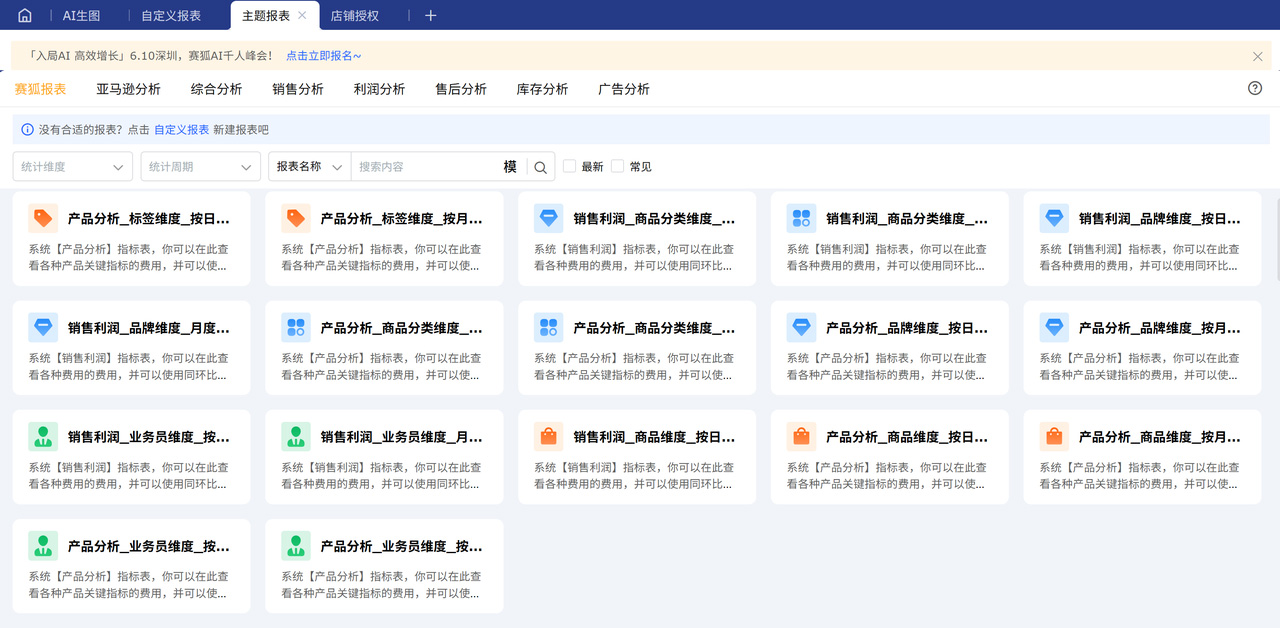Viewport: 1280px width, 628px height.
Task: Click the diamond icon of 产品分析_品牌维度_按月
Action: [x=1054, y=327]
